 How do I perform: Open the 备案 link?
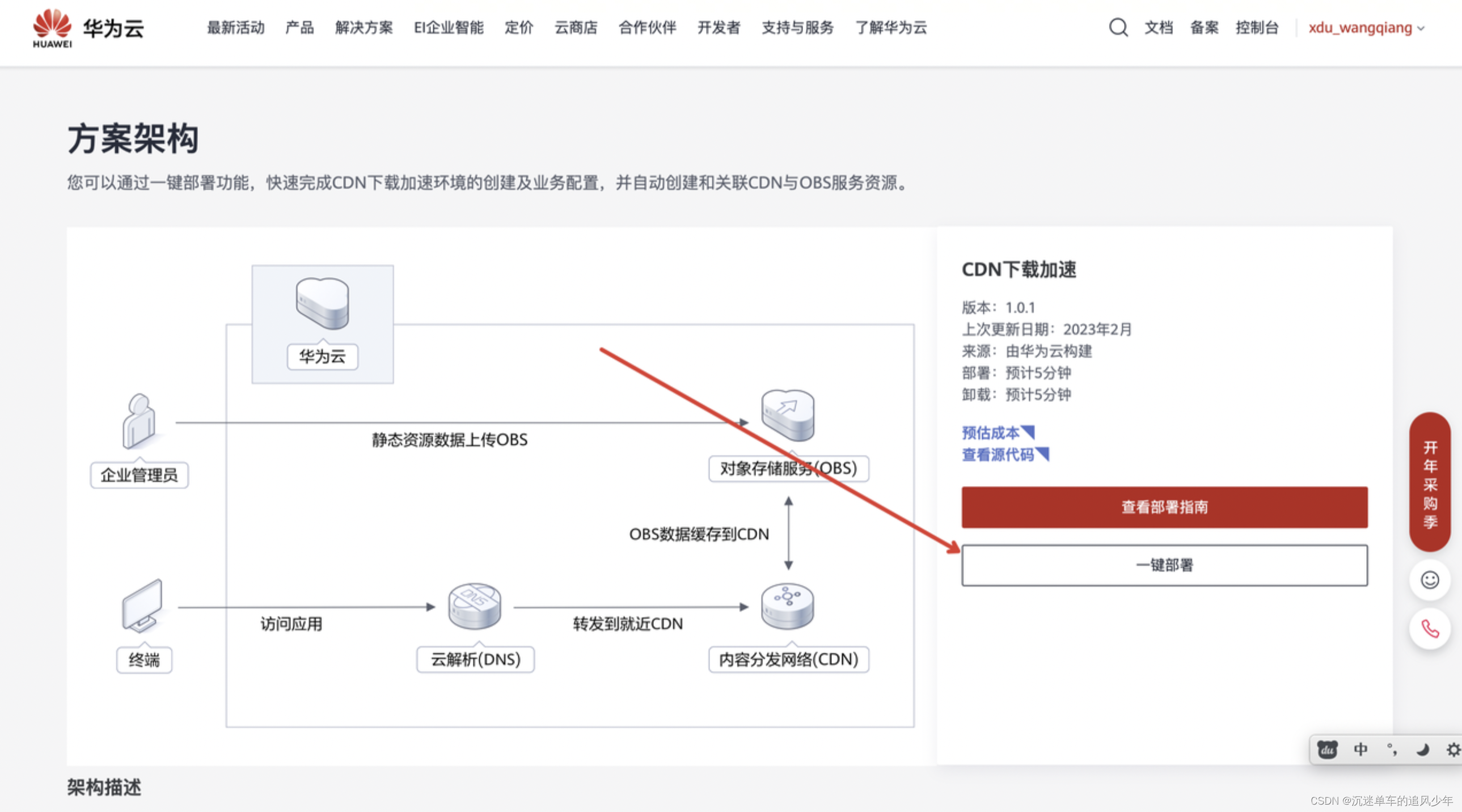(1204, 28)
